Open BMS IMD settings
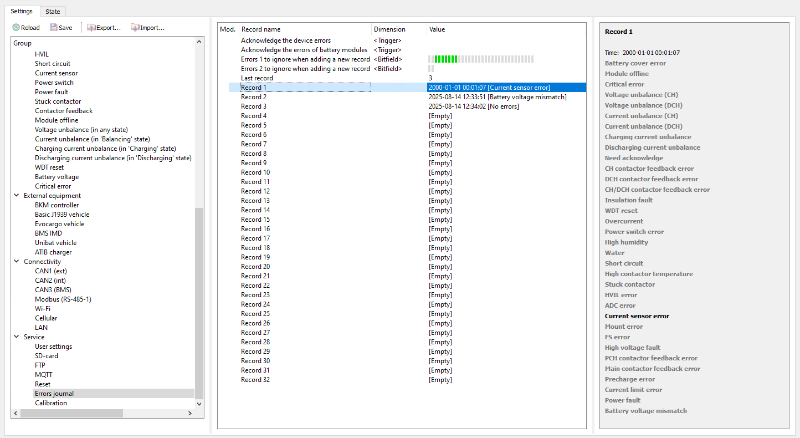Viewport: 800px width, 438px height. [x=48, y=233]
